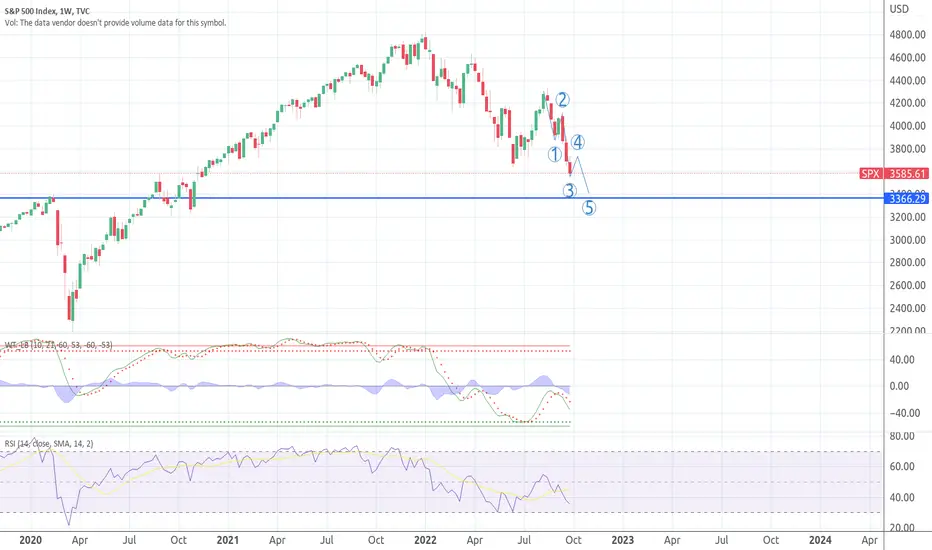
Task: Click the 3000.00 price axis value
Action: coord(907,240)
